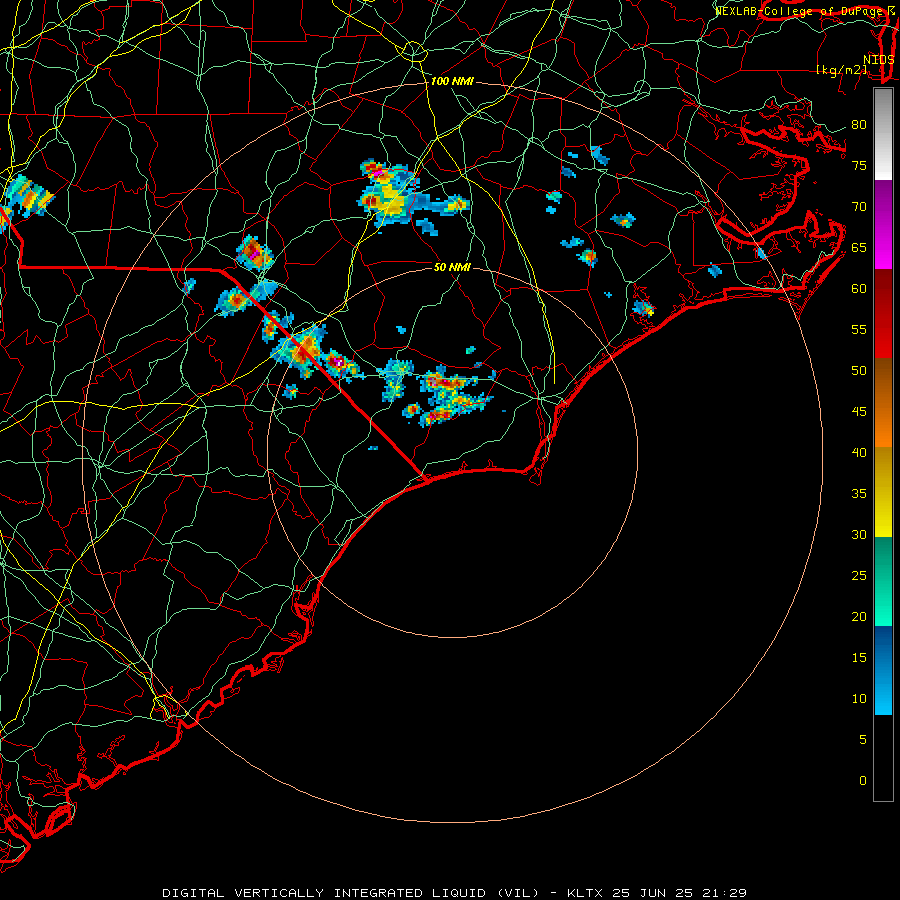Click the 'KLTX' radar site identifier
This screenshot has height=900, width=900.
pyautogui.click(x=584, y=893)
